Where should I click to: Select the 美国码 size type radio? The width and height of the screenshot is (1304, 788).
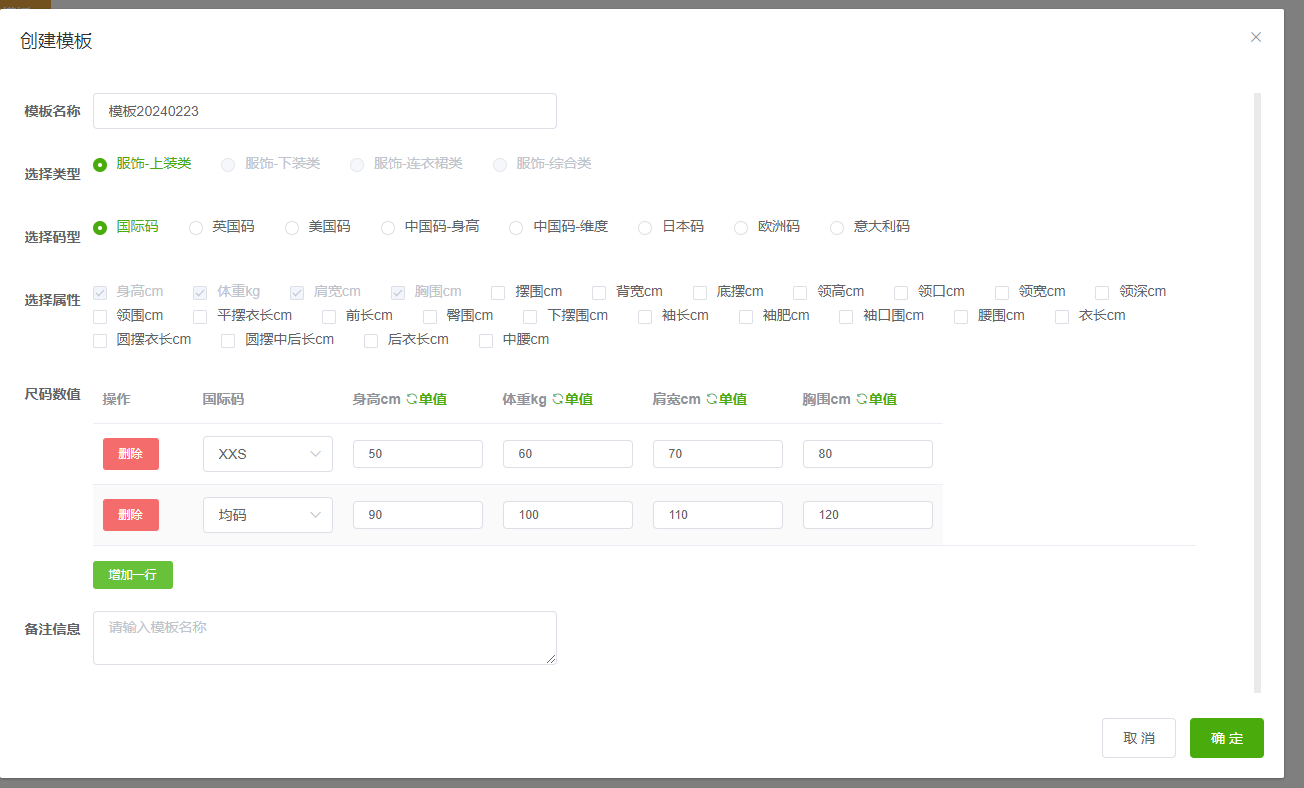[x=292, y=228]
